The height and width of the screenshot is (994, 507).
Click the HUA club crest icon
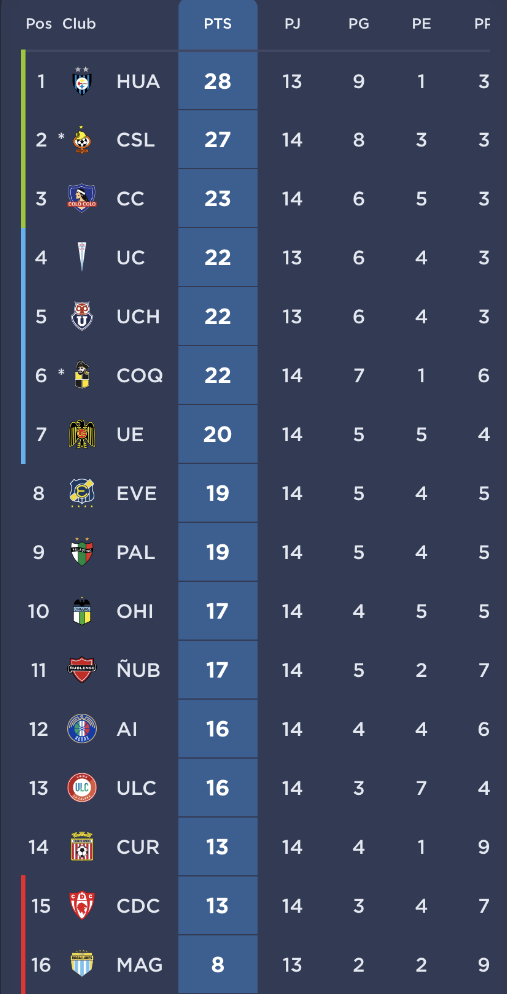pyautogui.click(x=82, y=81)
